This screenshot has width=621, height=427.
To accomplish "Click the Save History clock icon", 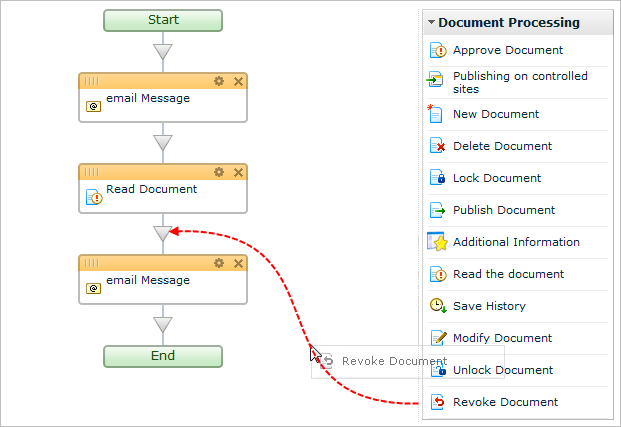I will 436,306.
